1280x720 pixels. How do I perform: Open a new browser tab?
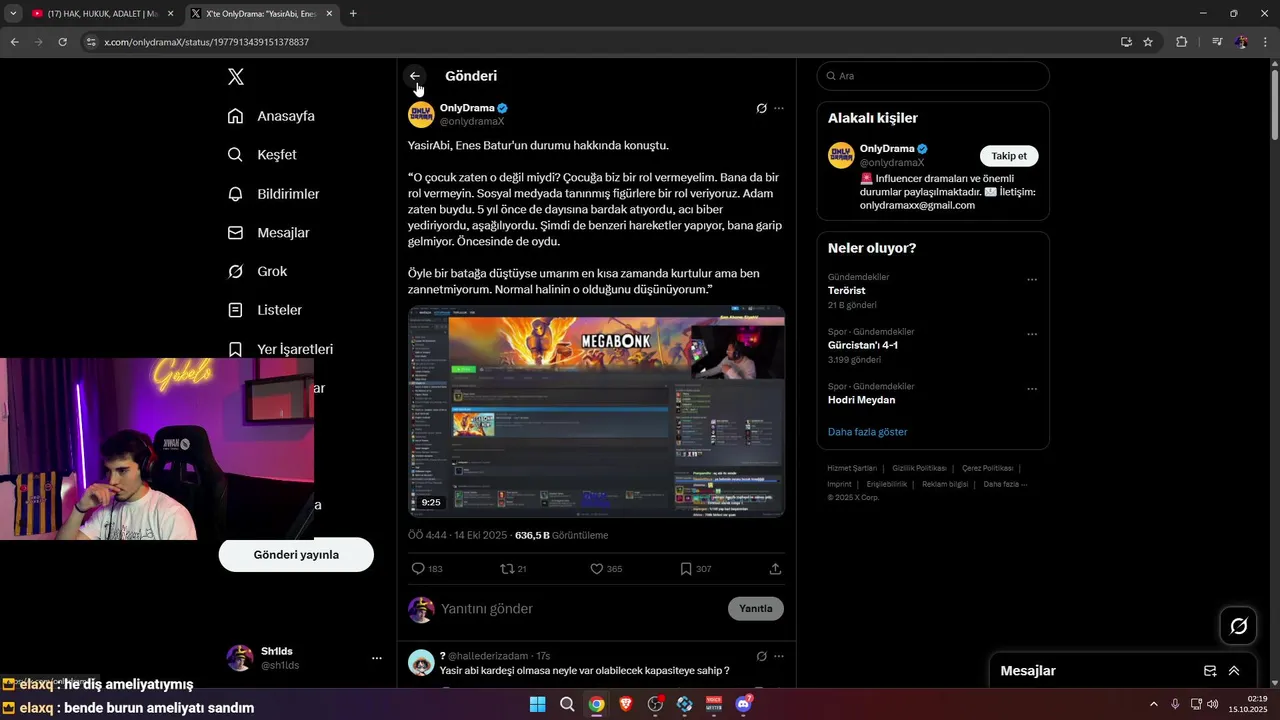coord(353,14)
